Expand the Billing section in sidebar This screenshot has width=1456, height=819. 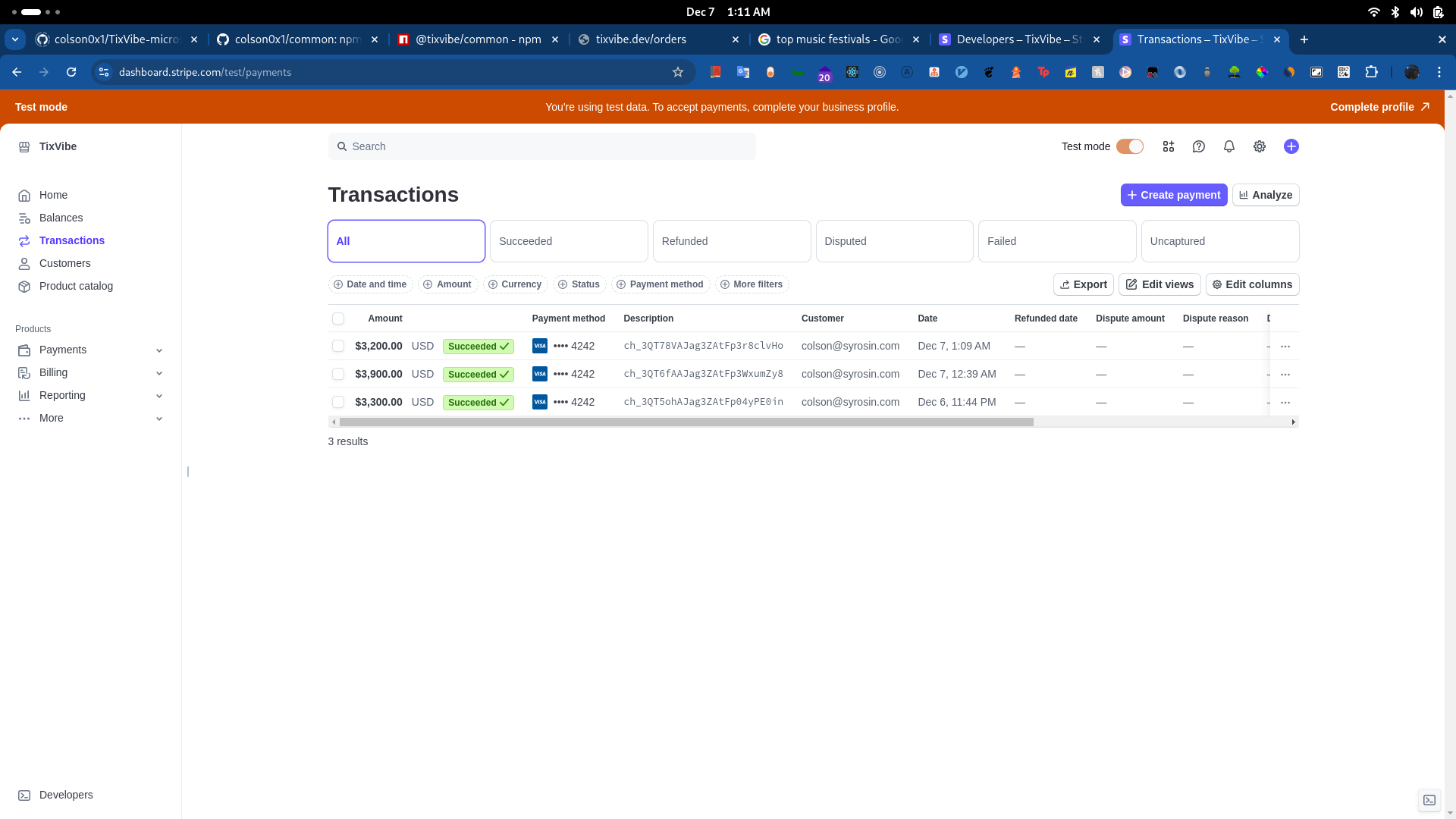90,372
